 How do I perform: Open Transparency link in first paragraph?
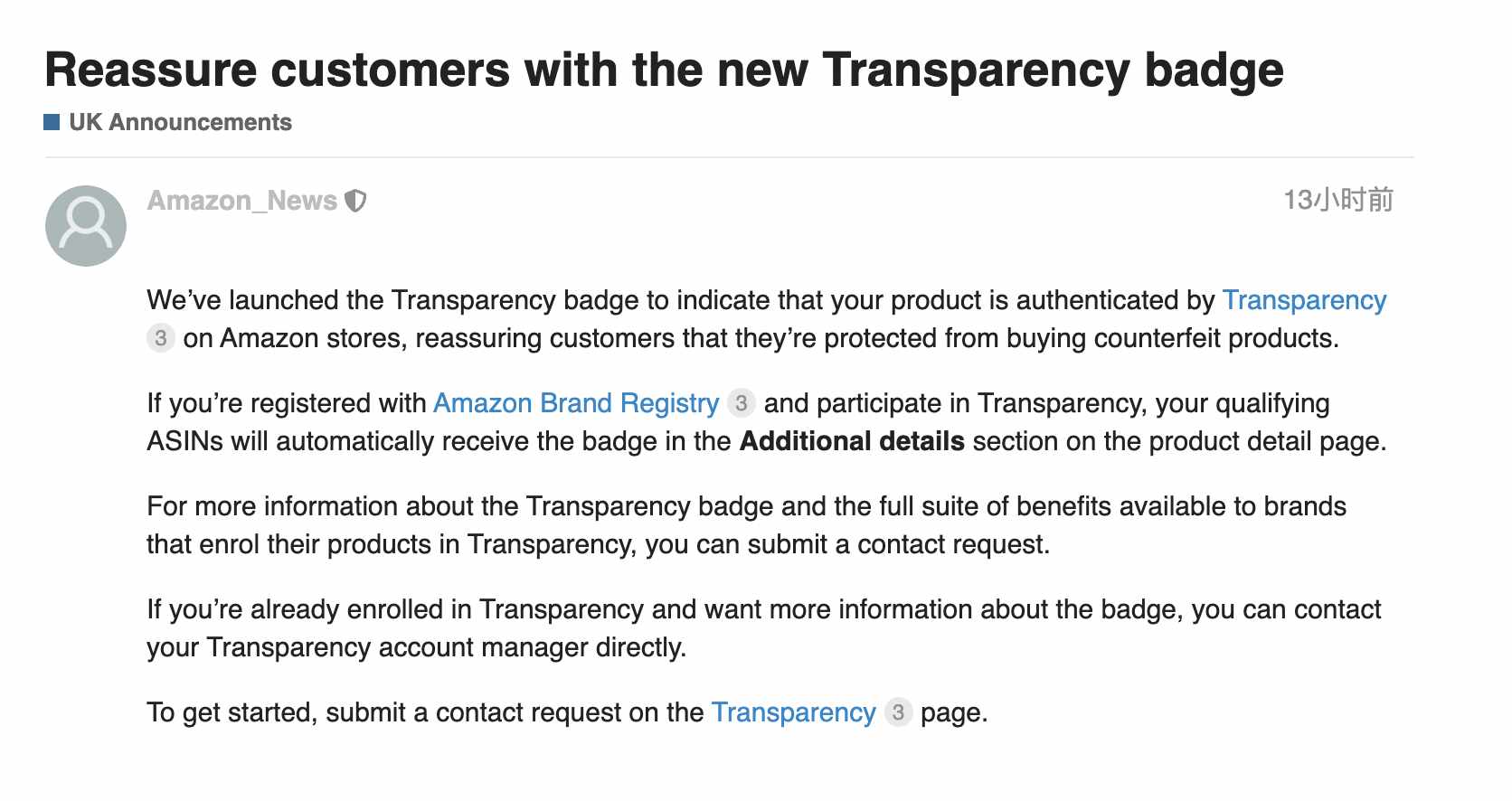(x=1304, y=300)
